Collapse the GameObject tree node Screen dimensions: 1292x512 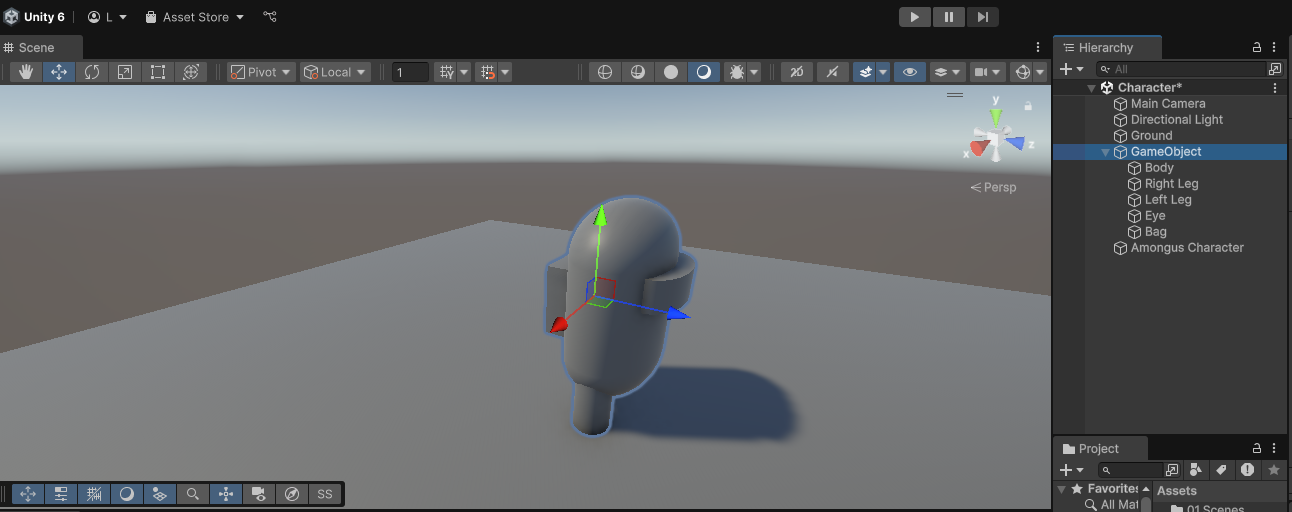[1105, 152]
